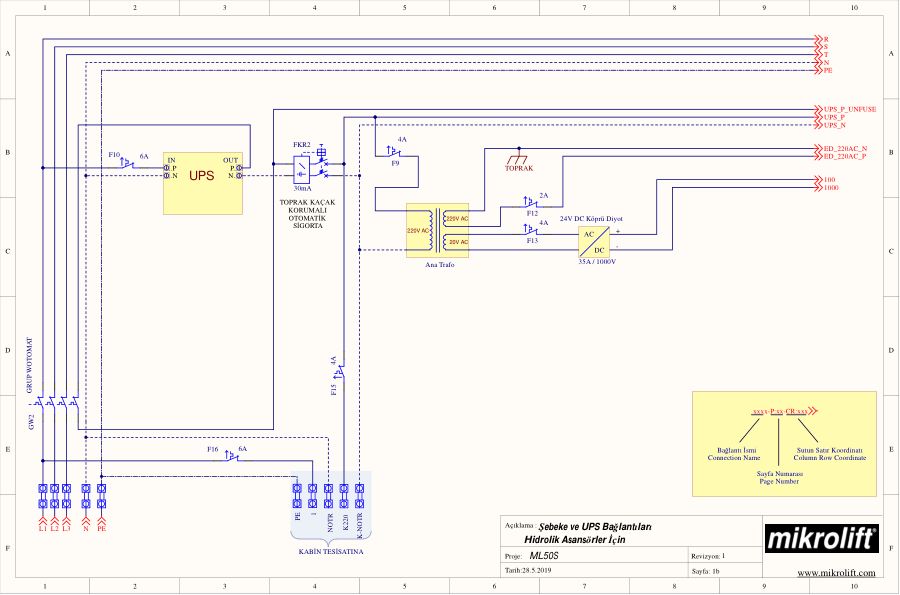This screenshot has height=595, width=900.
Task: Select the F16 6A fuse symbol
Action: [232, 457]
